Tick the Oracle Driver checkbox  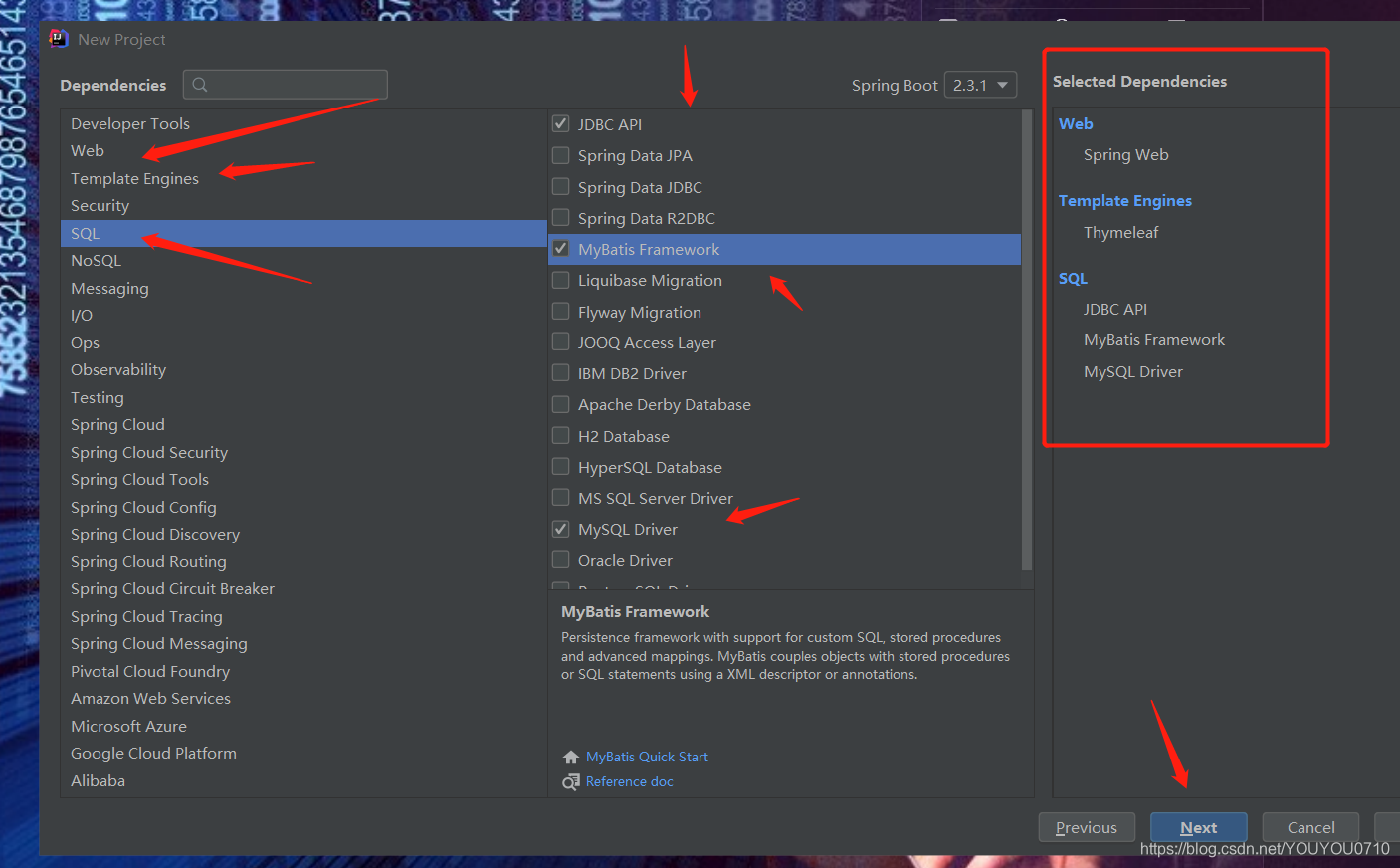561,560
